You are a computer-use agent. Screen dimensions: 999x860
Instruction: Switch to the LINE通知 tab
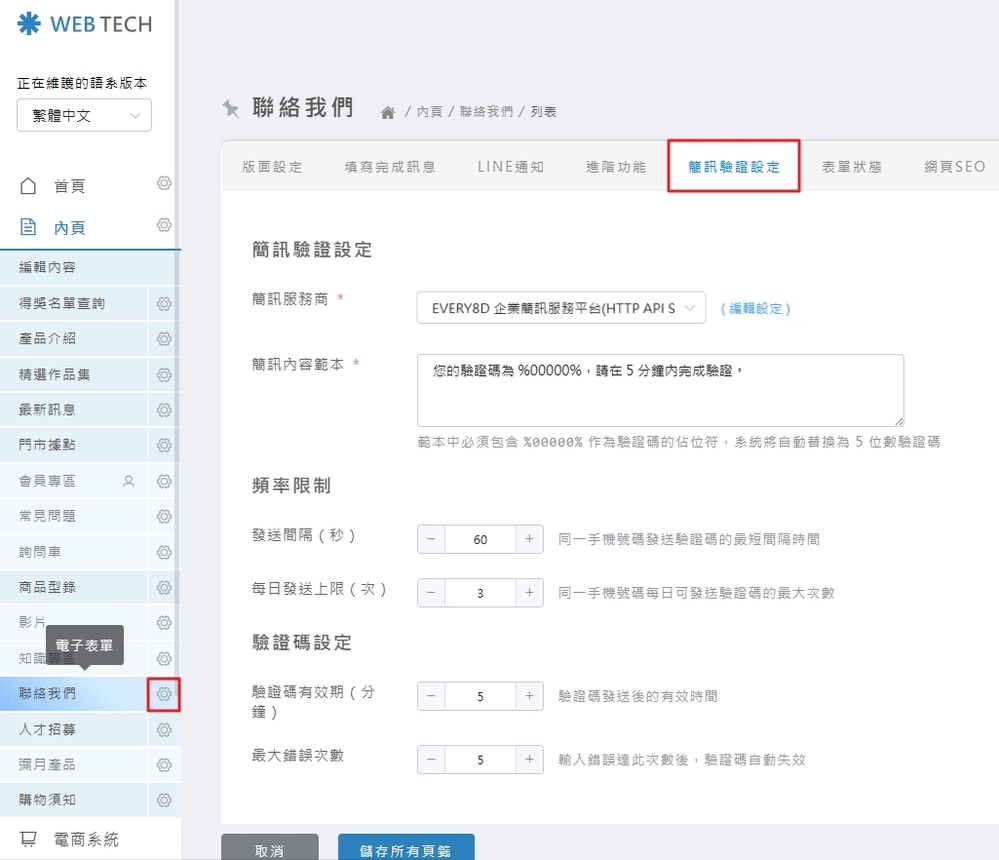click(510, 167)
